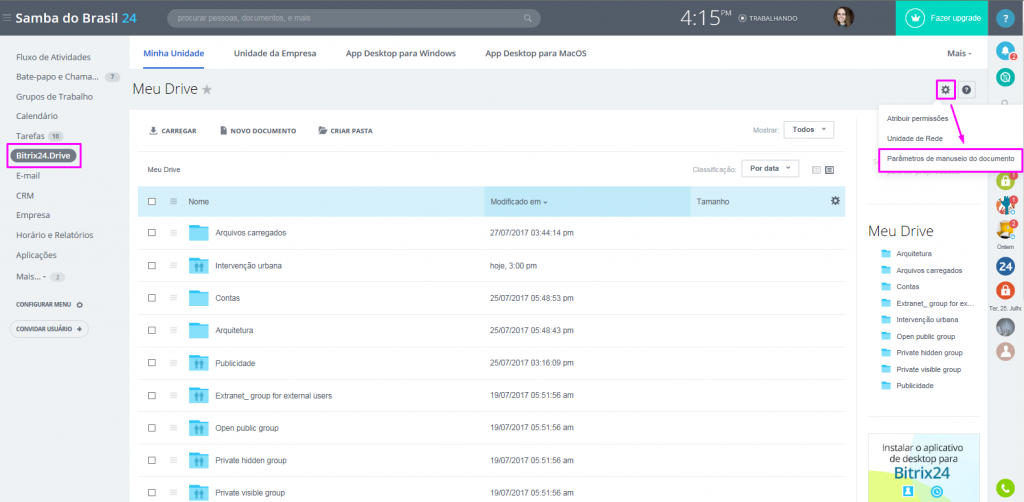The width and height of the screenshot is (1024, 502).
Task: Toggle the select-all checkbox in header
Action: point(152,202)
